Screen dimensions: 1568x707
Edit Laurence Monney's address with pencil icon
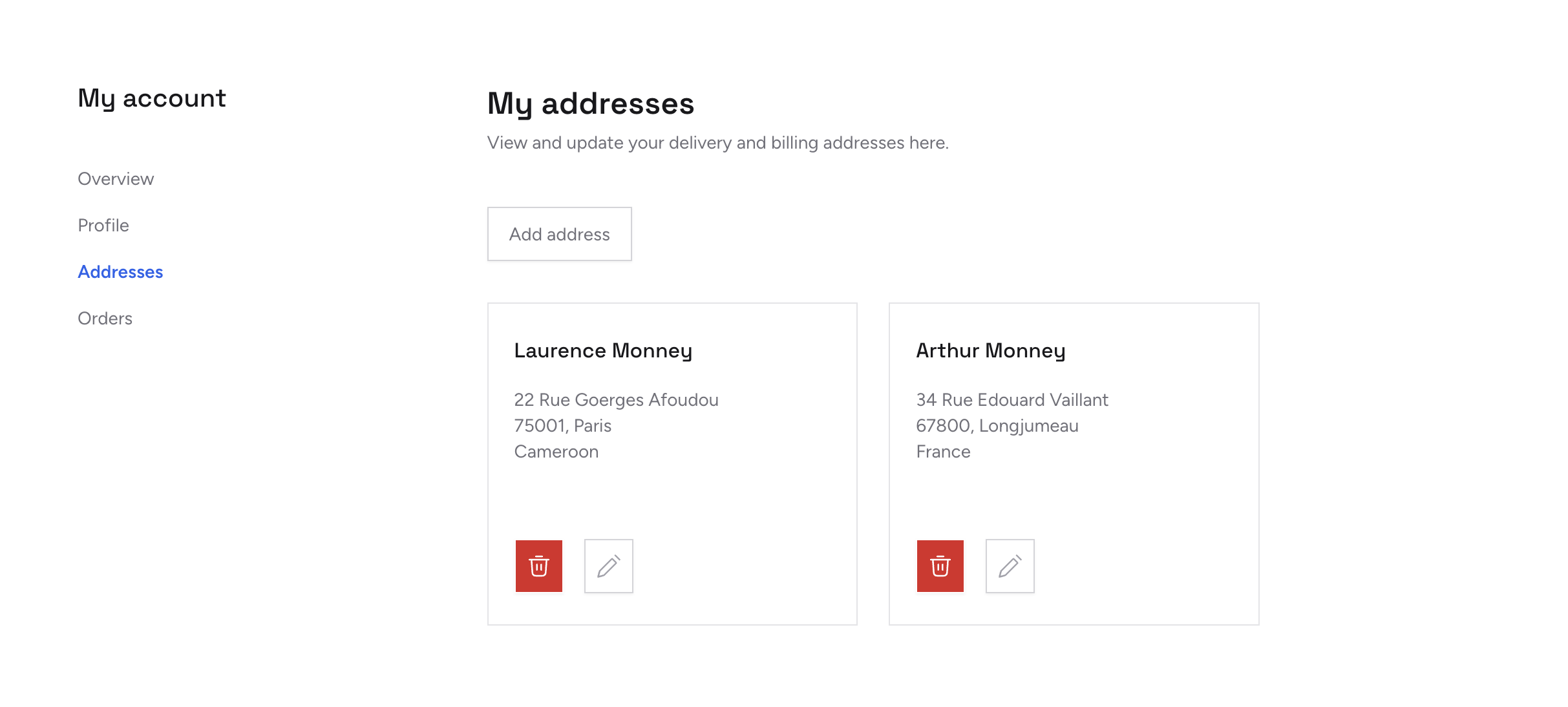[x=608, y=566]
